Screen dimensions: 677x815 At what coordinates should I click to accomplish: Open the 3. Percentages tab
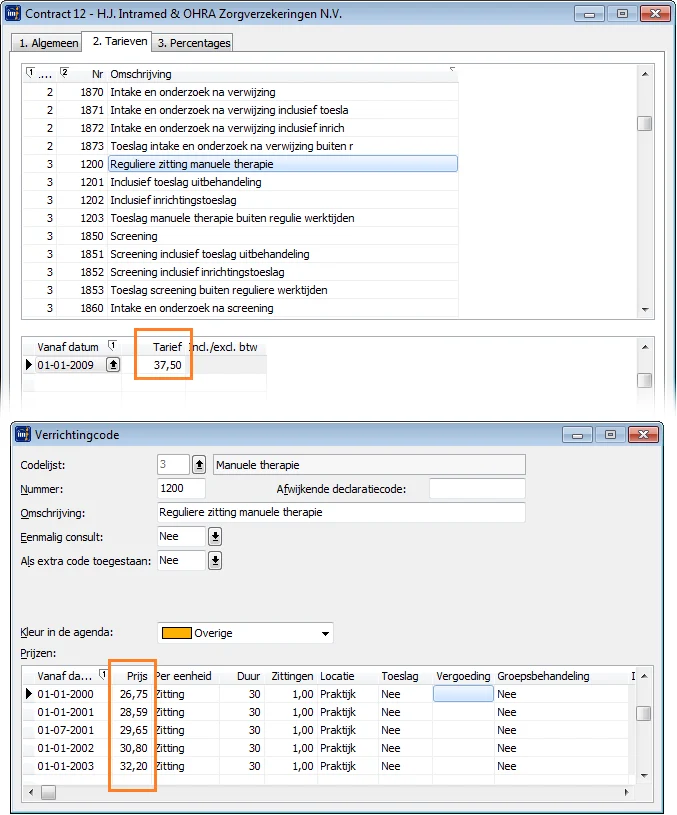pos(192,42)
